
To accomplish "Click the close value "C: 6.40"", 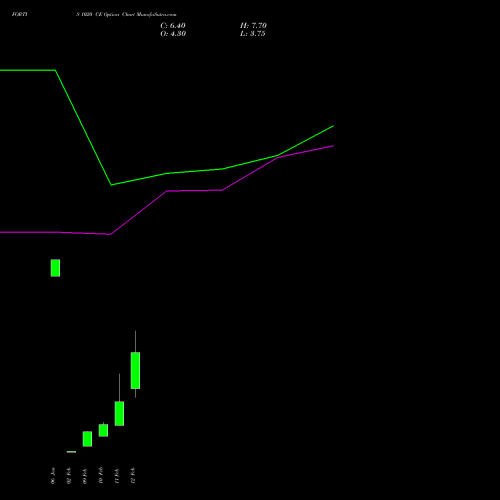I will [173, 26].
